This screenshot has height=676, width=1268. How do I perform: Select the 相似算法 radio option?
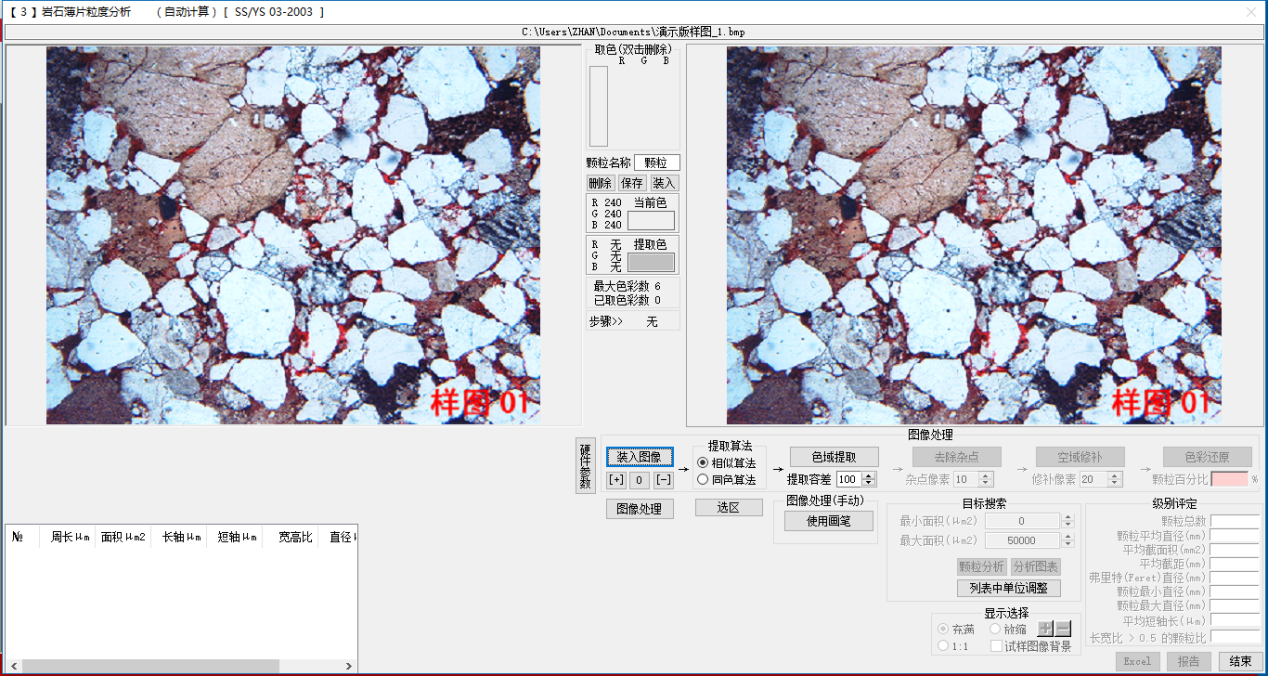[x=703, y=463]
